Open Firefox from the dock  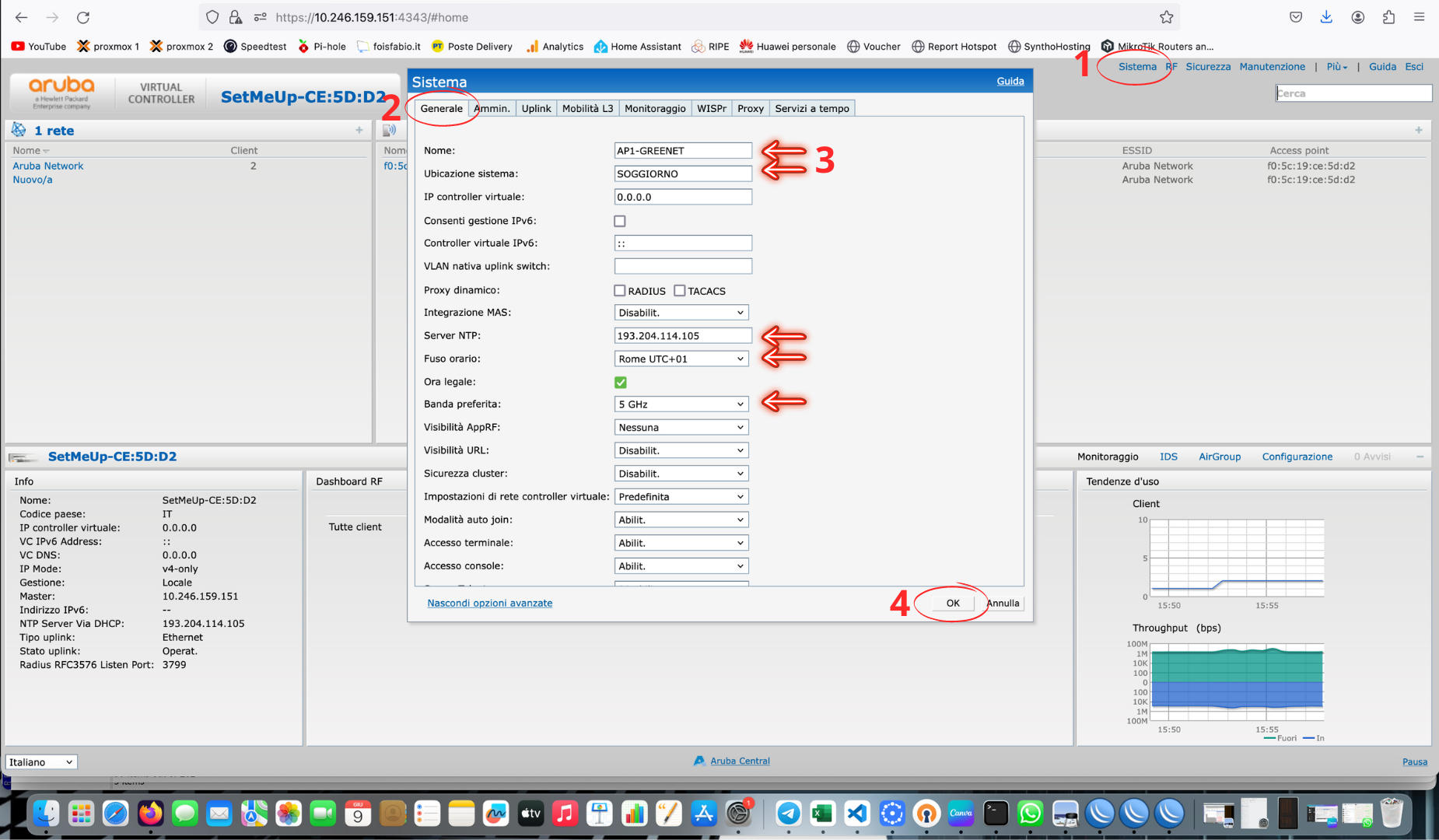tap(150, 814)
